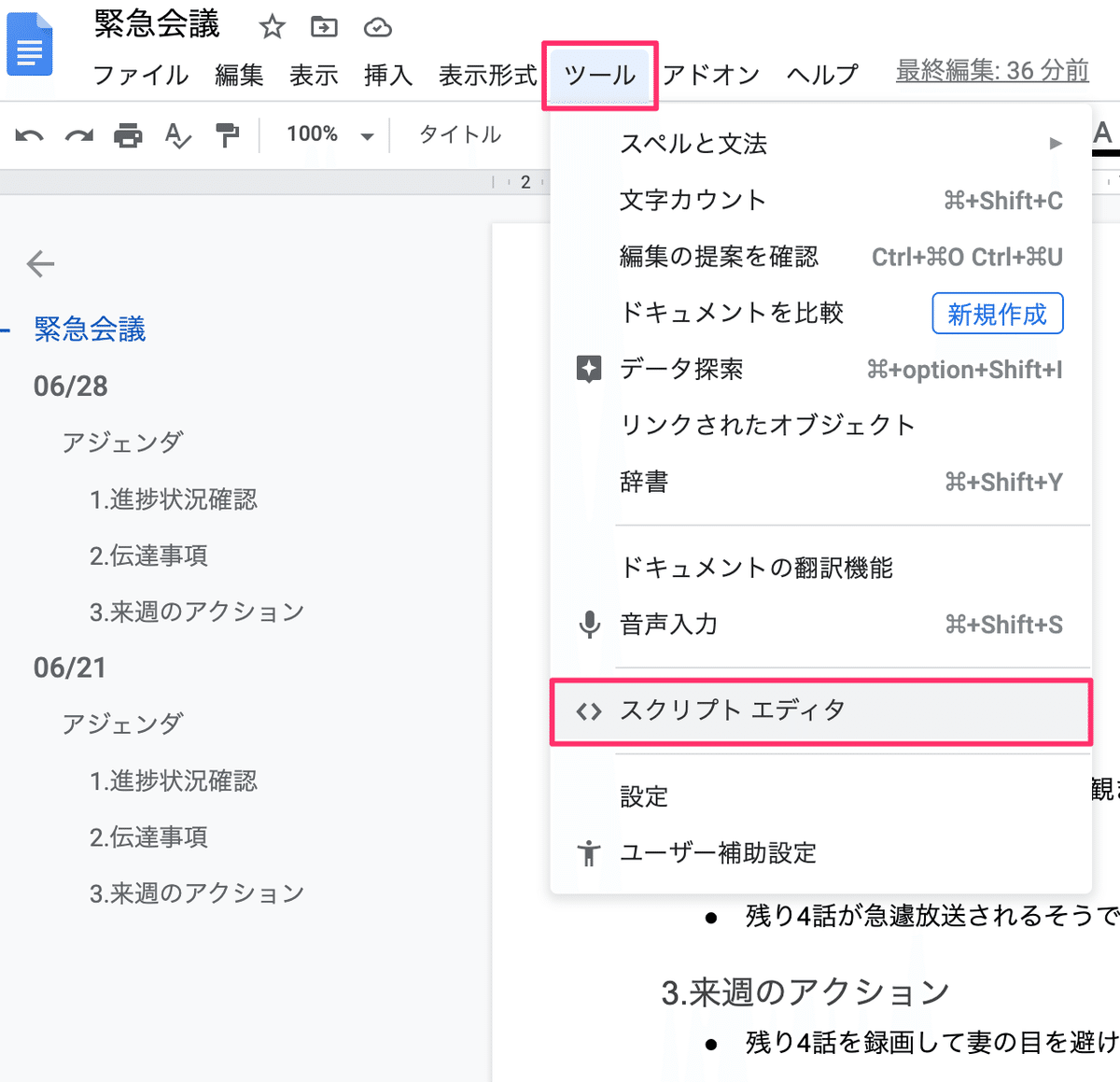This screenshot has height=1082, width=1120.
Task: Select the spelling and grammar check icon
Action: pyautogui.click(x=177, y=135)
